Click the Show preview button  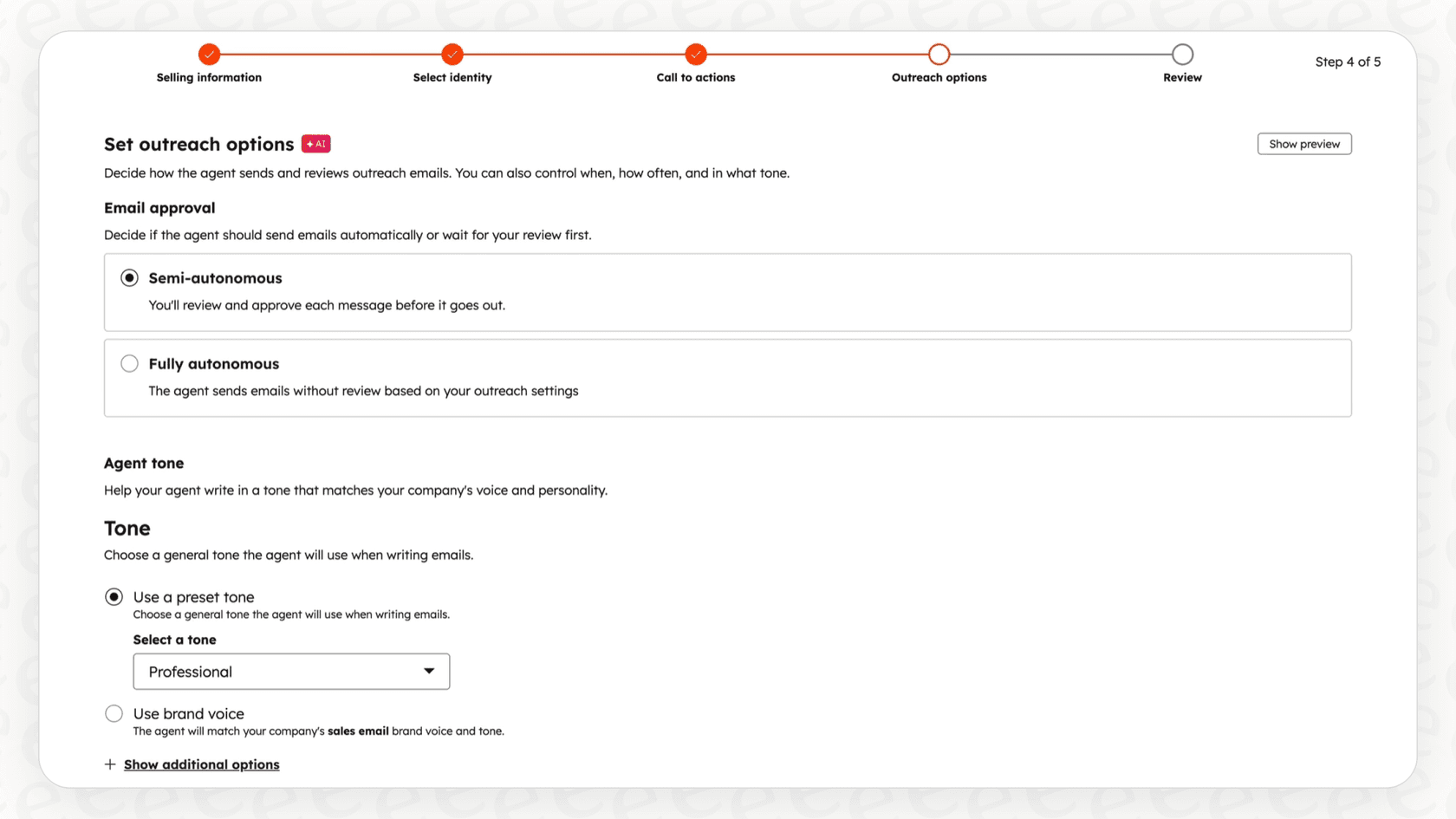(x=1304, y=144)
